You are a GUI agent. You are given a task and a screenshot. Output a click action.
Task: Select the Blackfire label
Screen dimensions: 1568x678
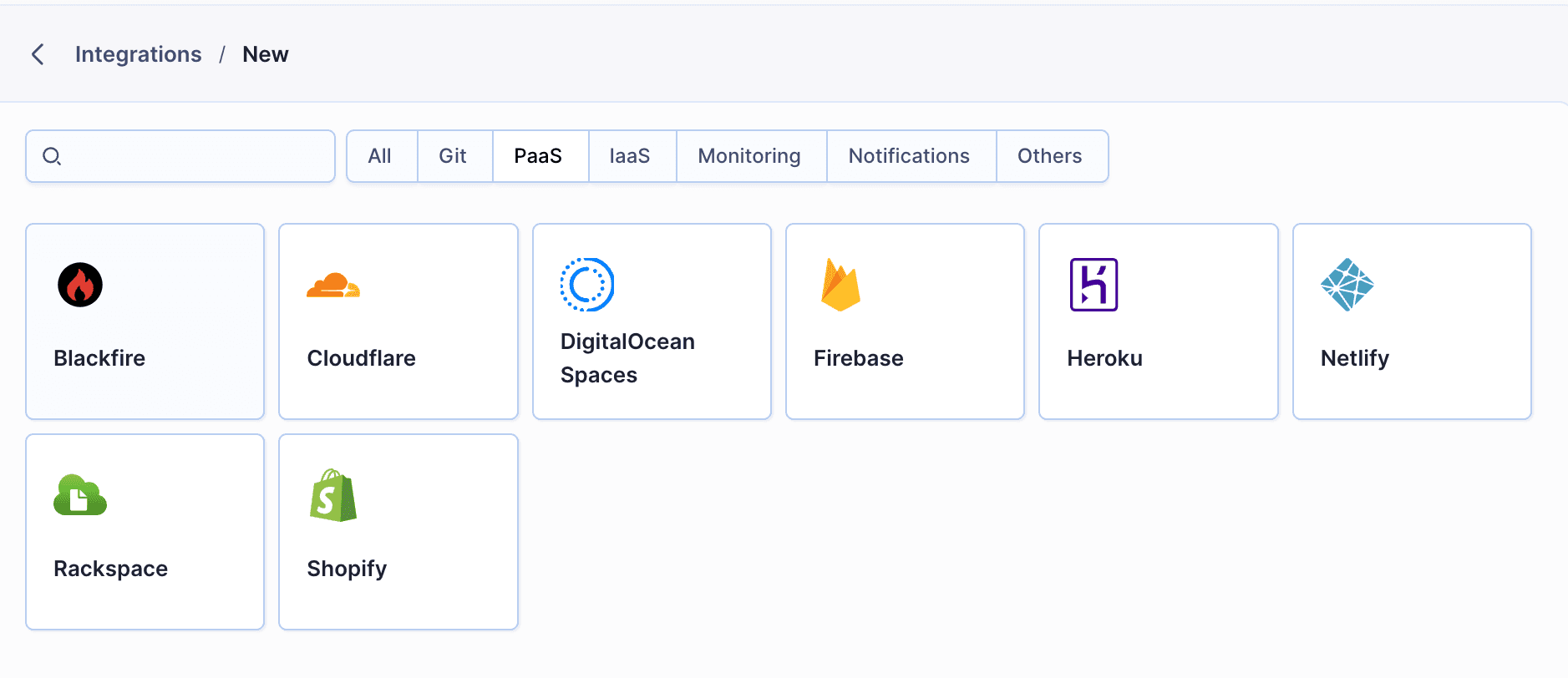pos(99,358)
